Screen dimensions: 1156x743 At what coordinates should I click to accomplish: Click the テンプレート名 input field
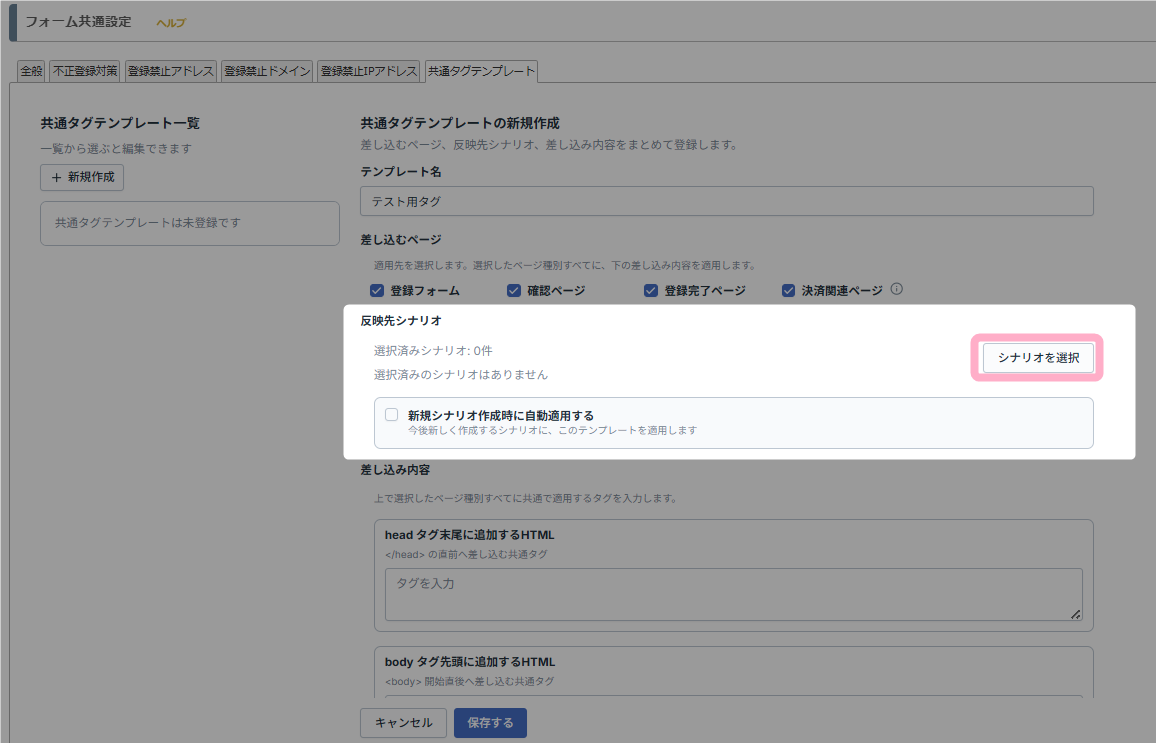(727, 201)
